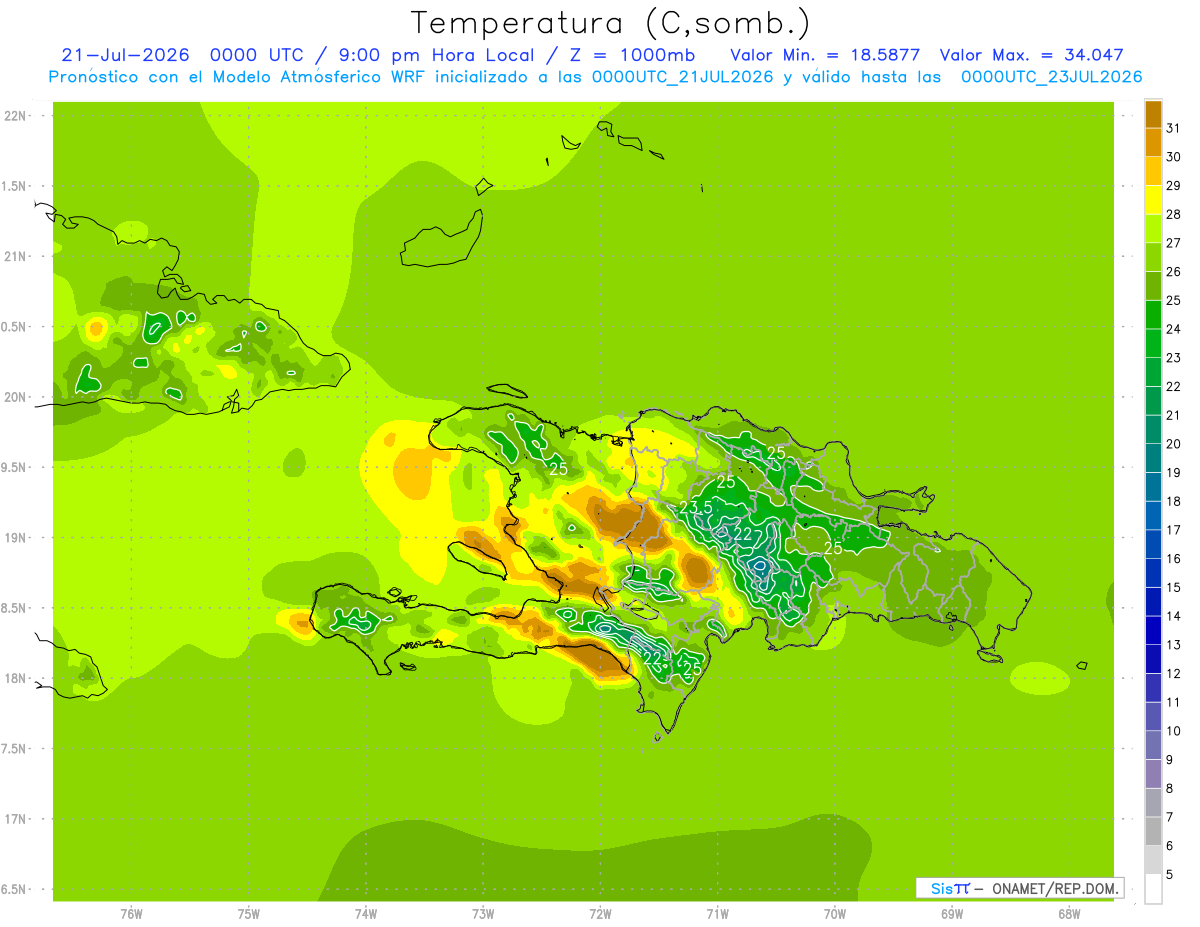Click the "21" label on the color bar
Image resolution: width=1200 pixels, height=927 pixels.
pyautogui.click(x=1174, y=415)
